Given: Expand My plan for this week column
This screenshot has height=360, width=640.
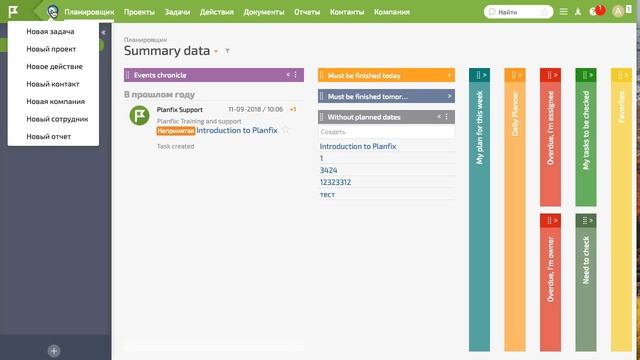Looking at the screenshot, I should click(x=484, y=75).
